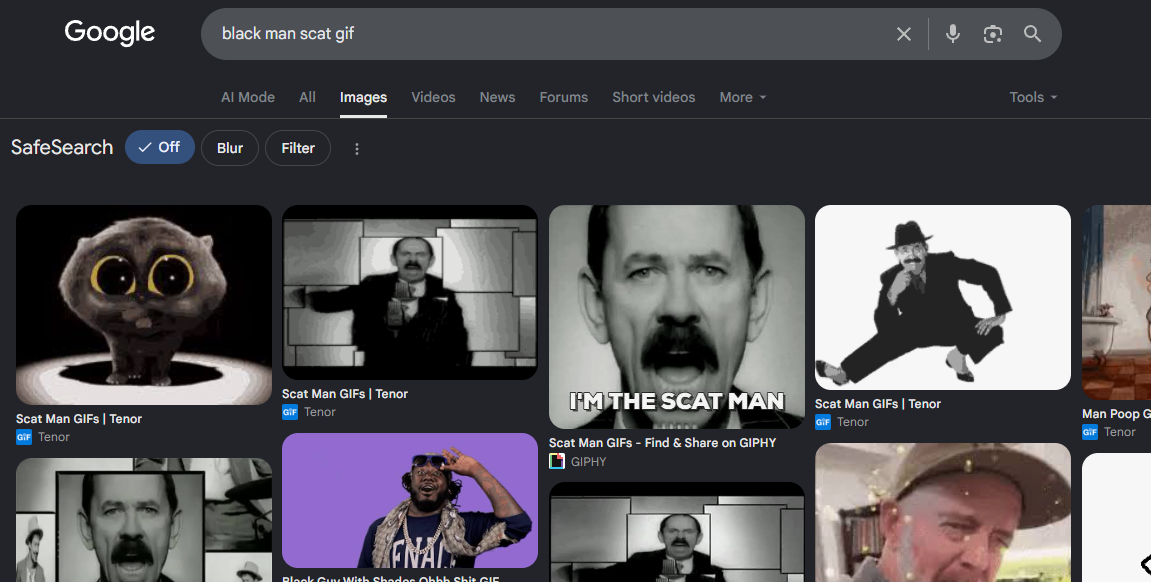1151x582 pixels.
Task: Switch to the All results tab
Action: [308, 97]
